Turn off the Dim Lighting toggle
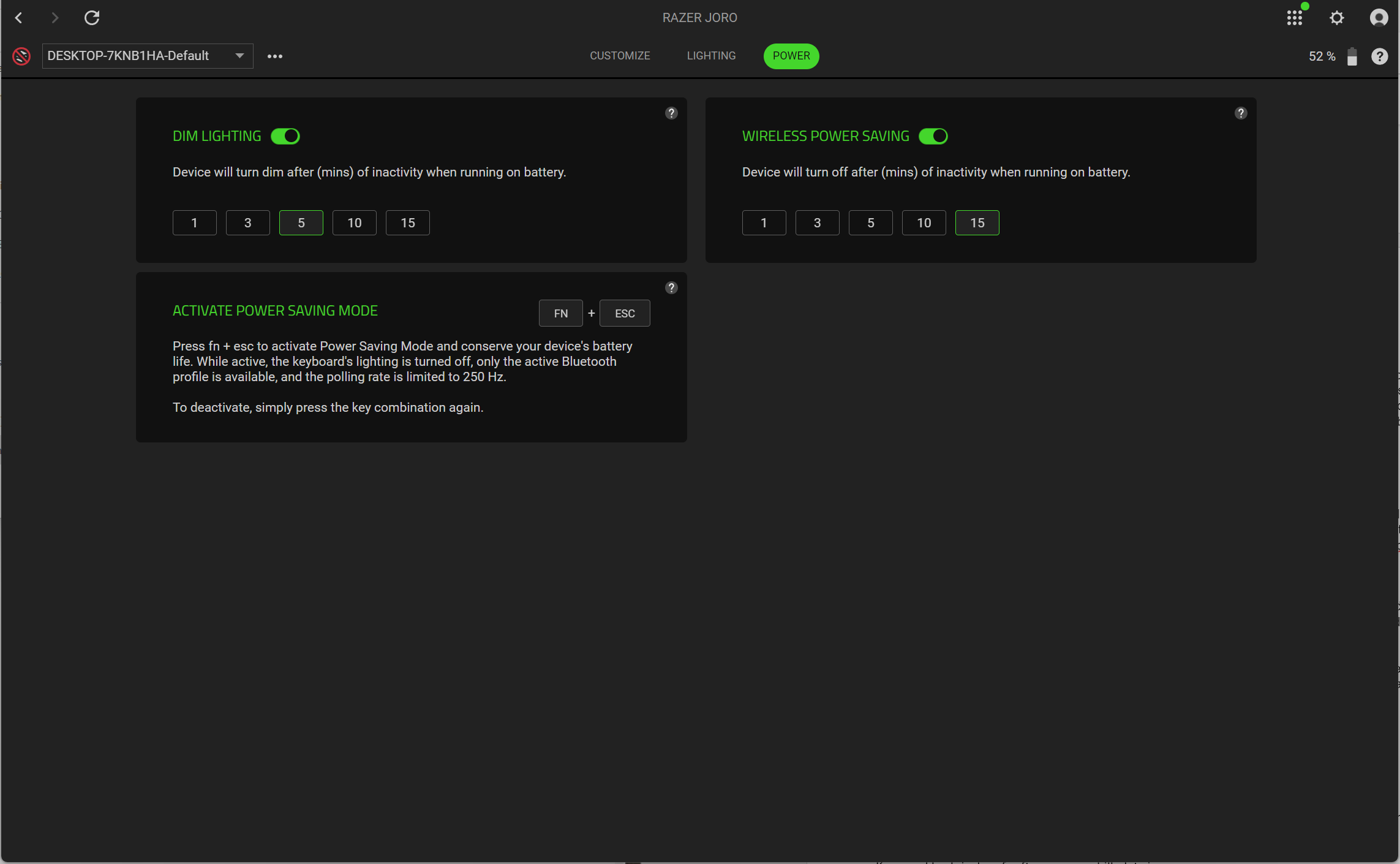 click(x=285, y=136)
